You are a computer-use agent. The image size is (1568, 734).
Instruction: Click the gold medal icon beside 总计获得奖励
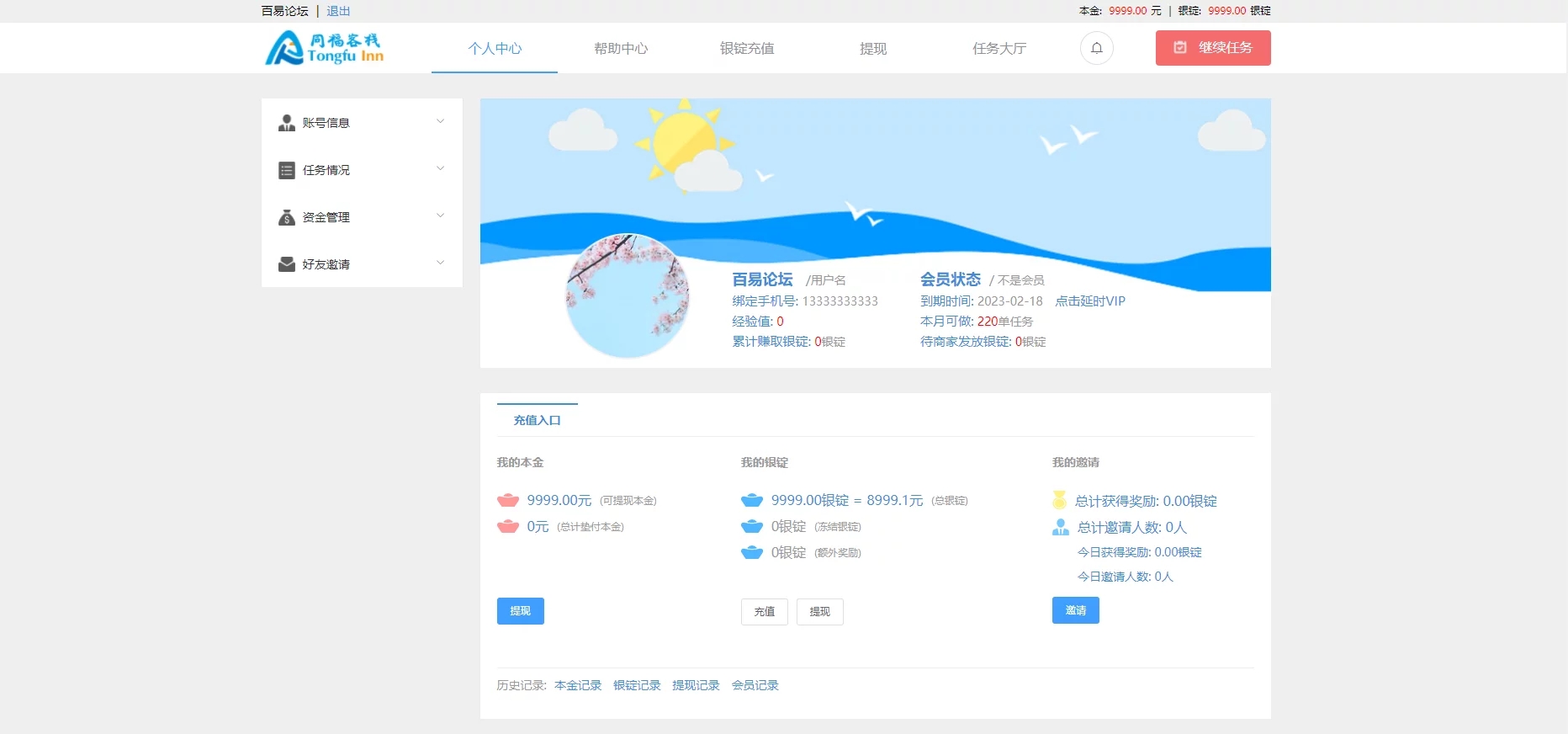coord(1060,501)
